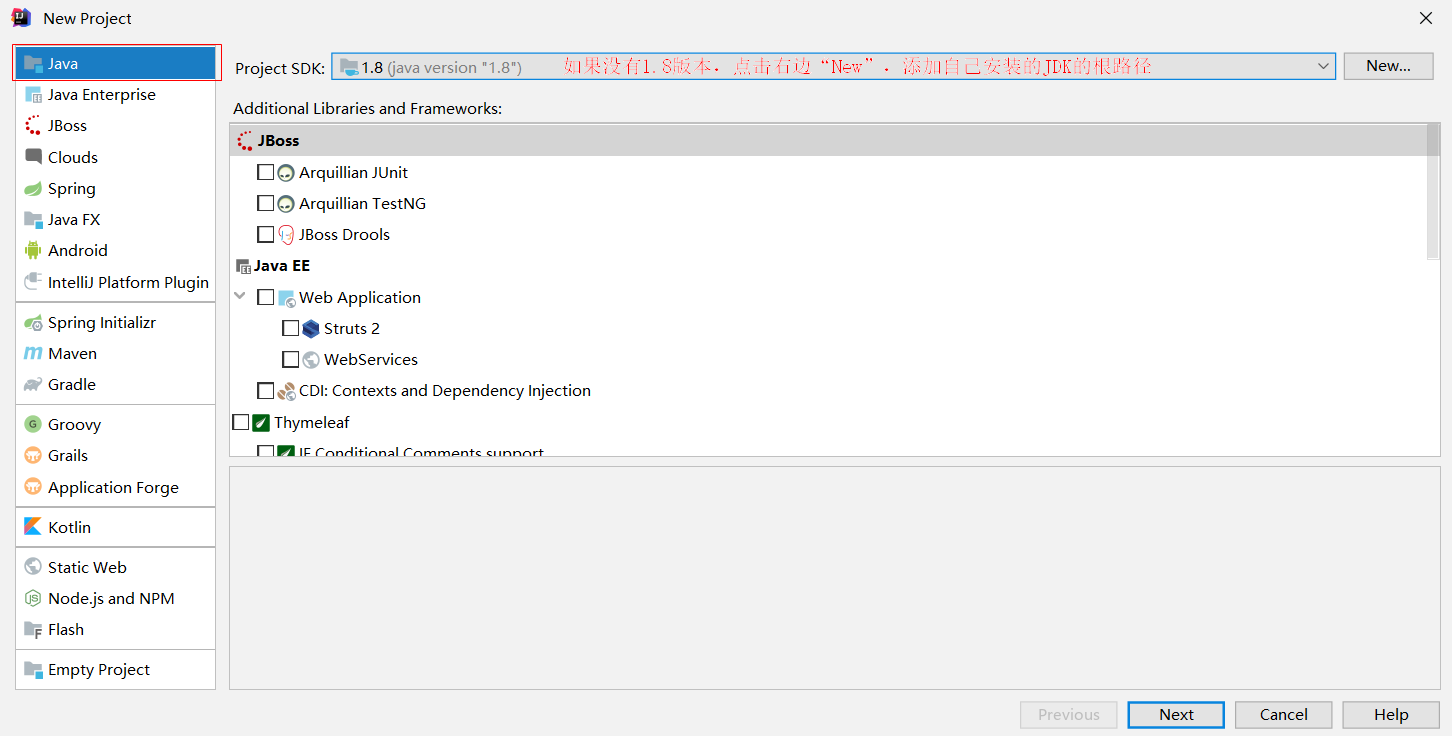Select the JBoss icon in sidebar list
Screen dimensions: 1452x736
click(x=33, y=126)
